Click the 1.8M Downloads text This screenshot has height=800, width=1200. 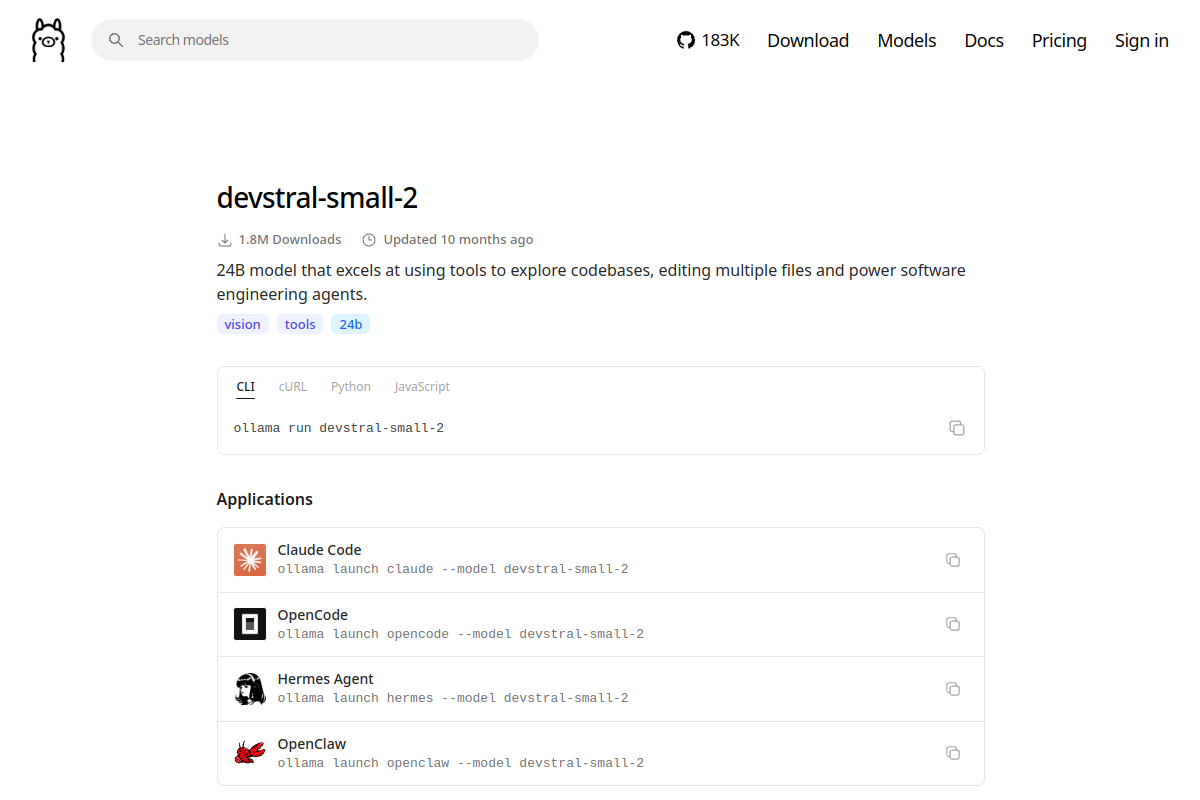click(290, 240)
